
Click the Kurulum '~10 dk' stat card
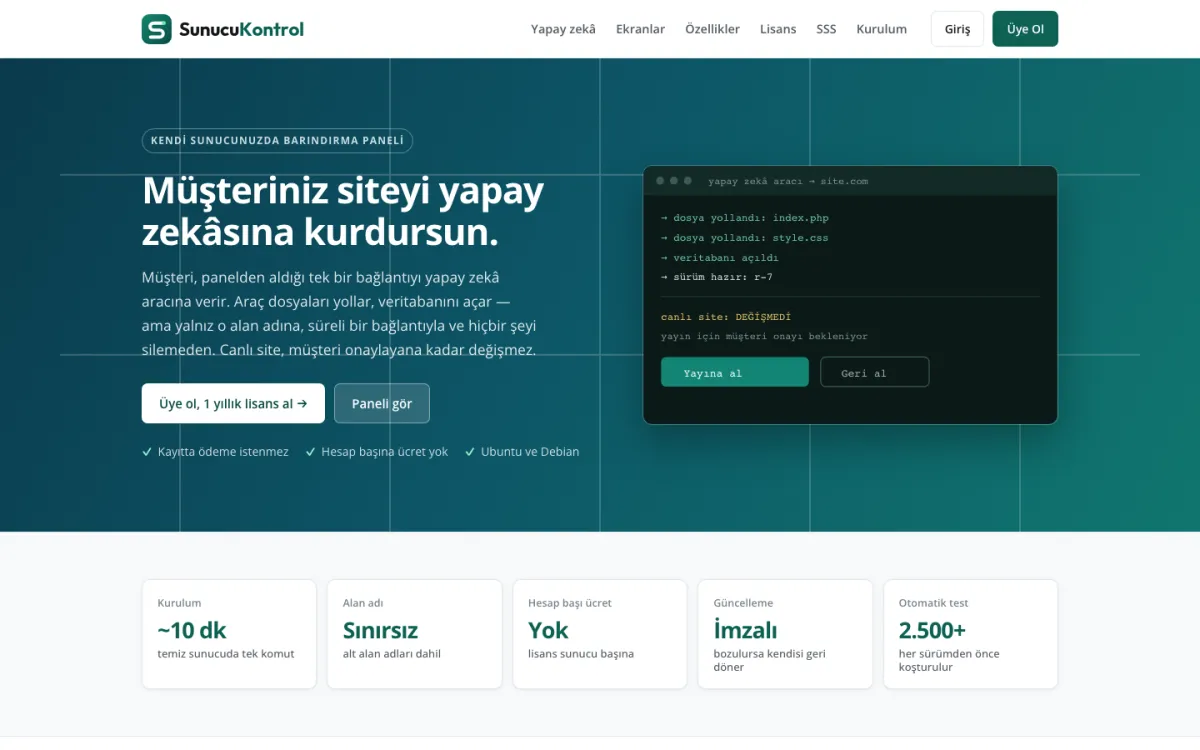tap(229, 634)
